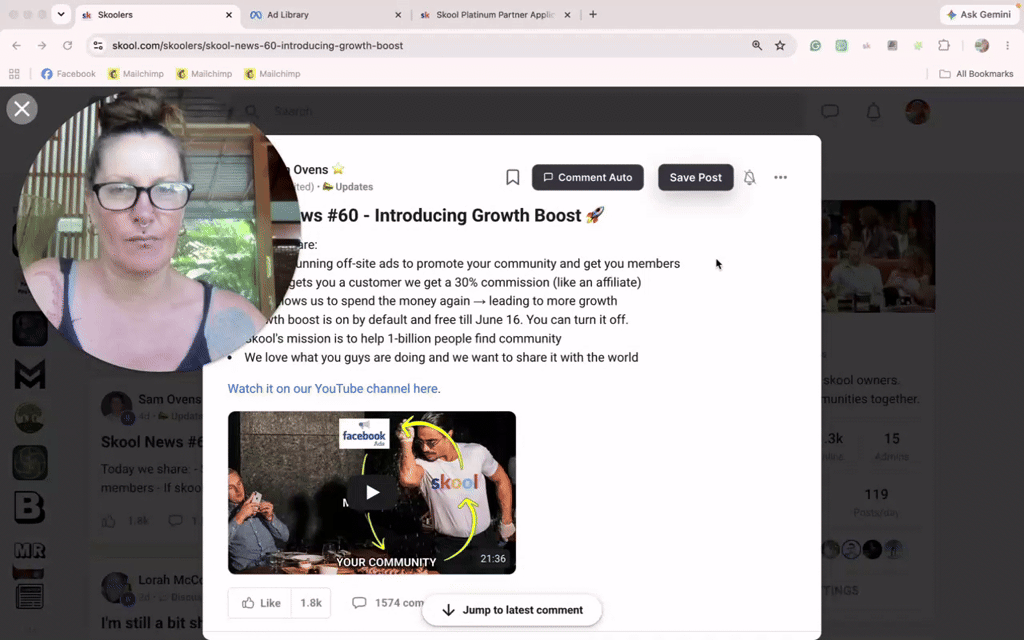Click Ask Gemini button
Screen dimensions: 1024x640
click(979, 14)
